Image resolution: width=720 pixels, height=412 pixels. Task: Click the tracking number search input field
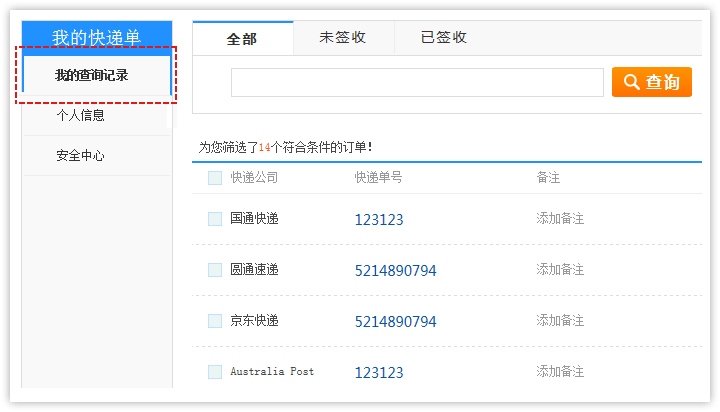point(417,82)
